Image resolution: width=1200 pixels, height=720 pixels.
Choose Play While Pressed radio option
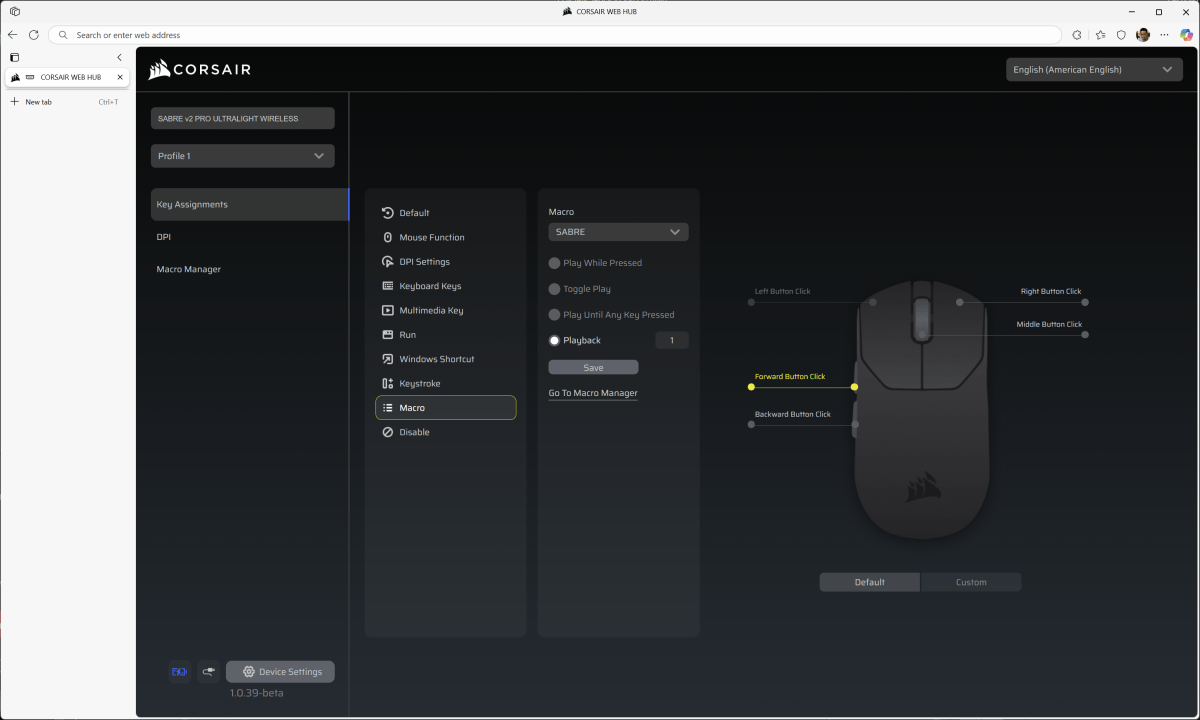pyautogui.click(x=555, y=263)
